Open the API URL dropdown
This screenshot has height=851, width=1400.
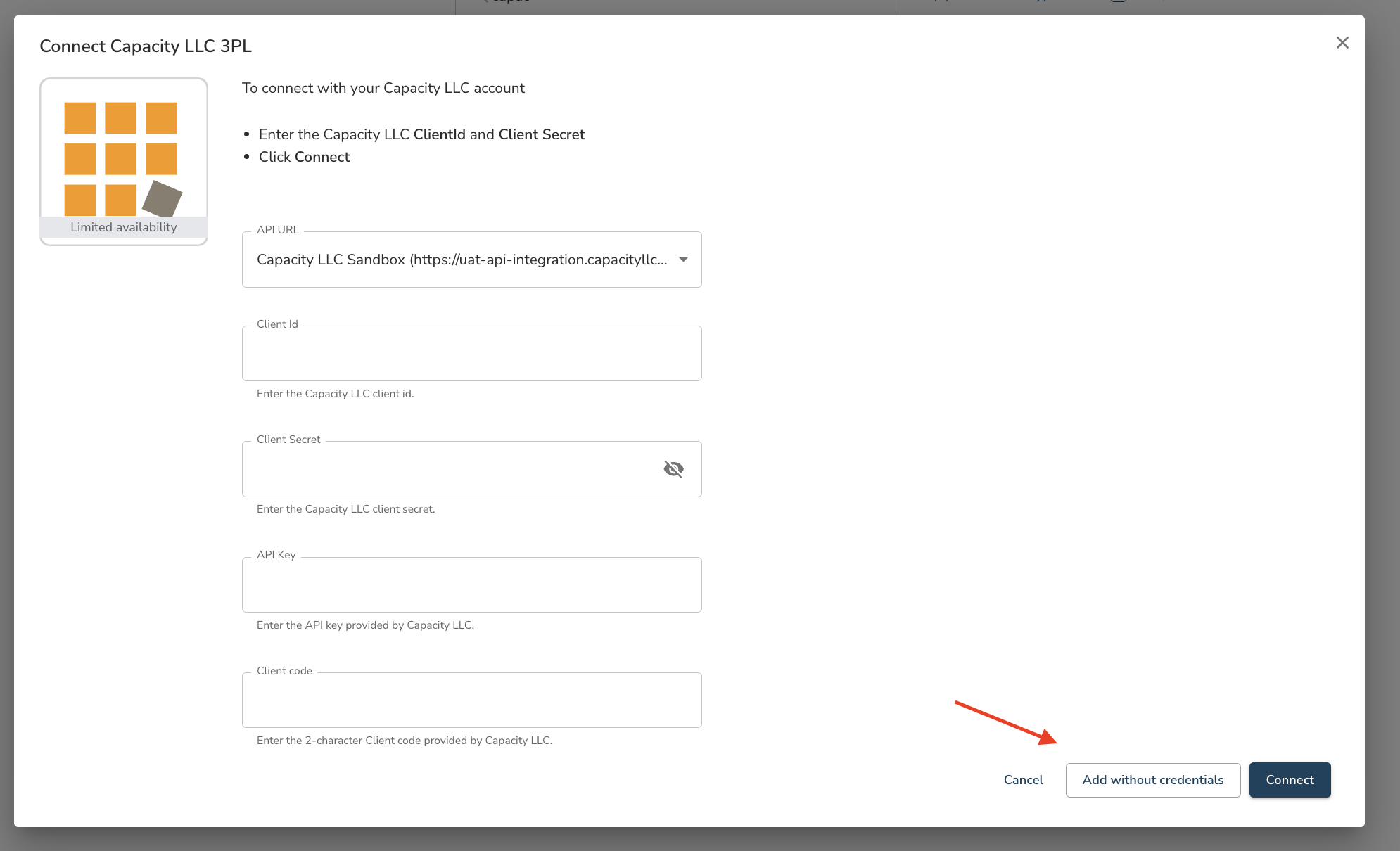[x=471, y=260]
